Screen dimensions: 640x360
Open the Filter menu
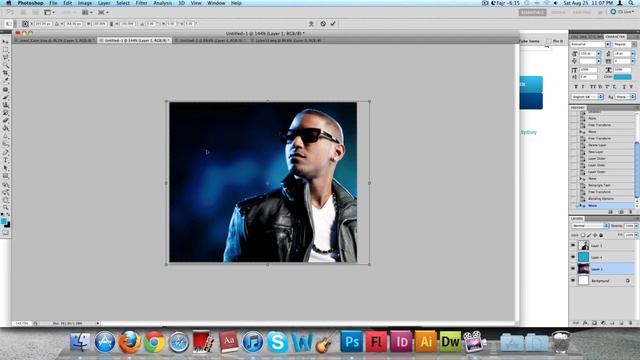pos(141,3)
